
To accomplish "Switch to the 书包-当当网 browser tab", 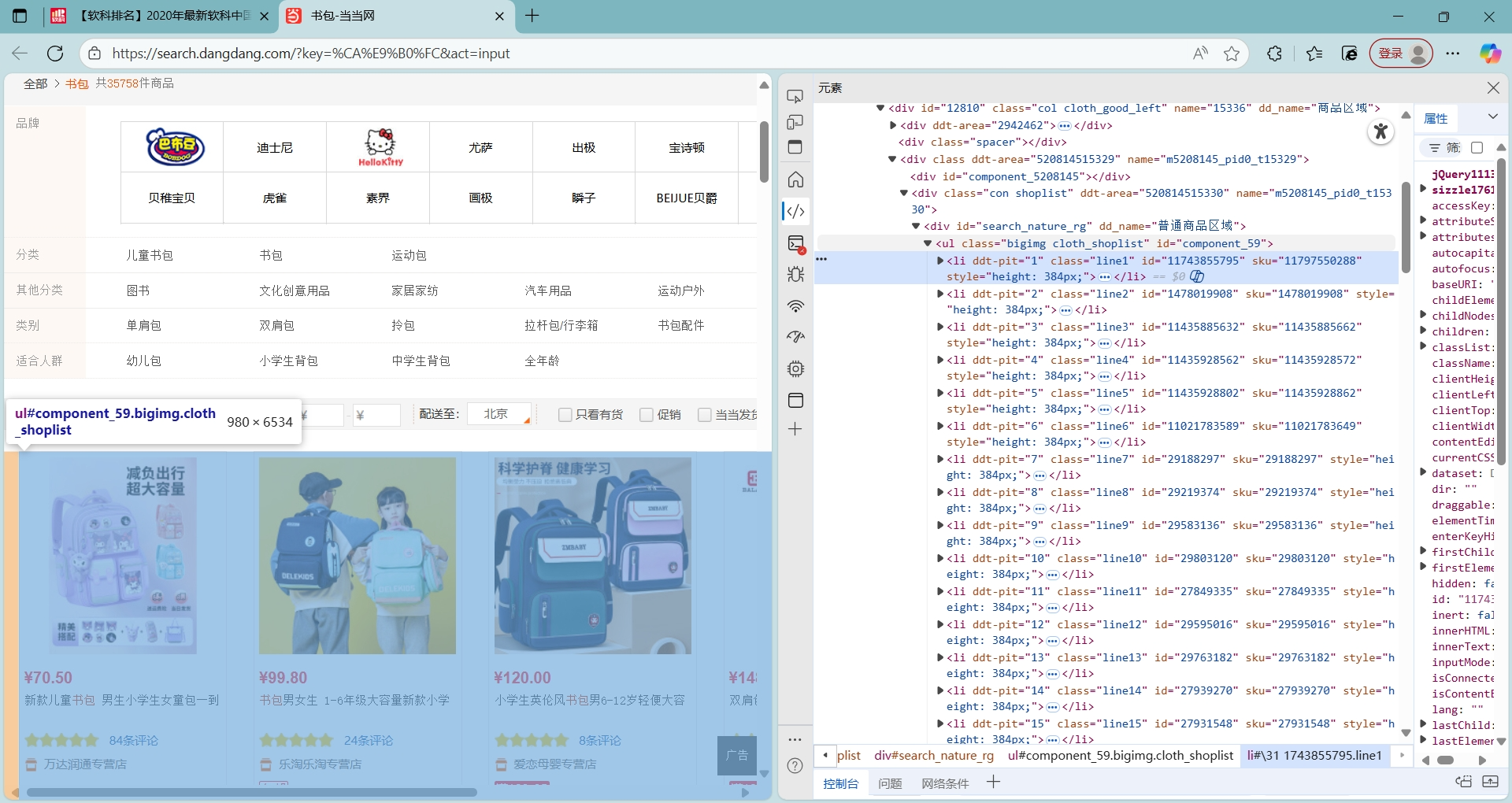I will tap(397, 16).
